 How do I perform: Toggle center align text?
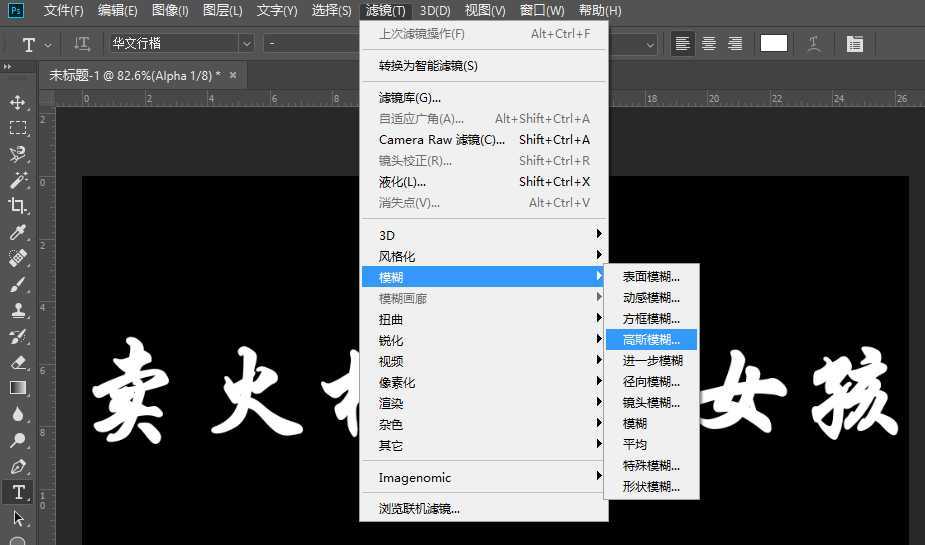(x=709, y=44)
